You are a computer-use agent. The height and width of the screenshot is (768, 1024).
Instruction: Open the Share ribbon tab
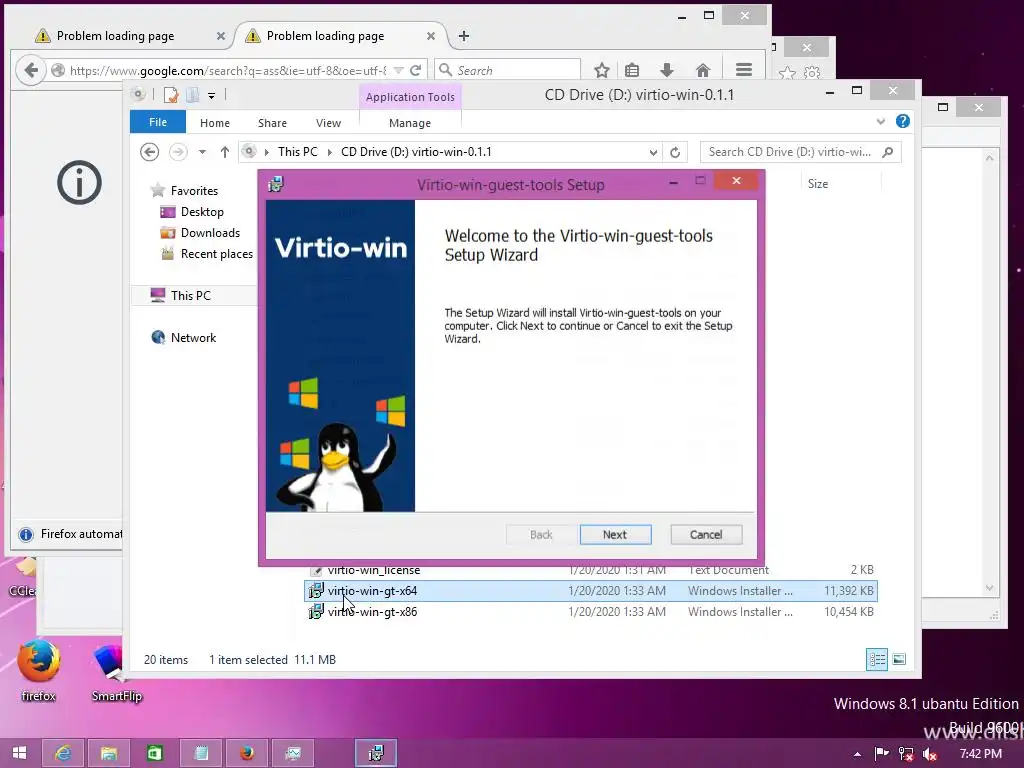pyautogui.click(x=272, y=123)
